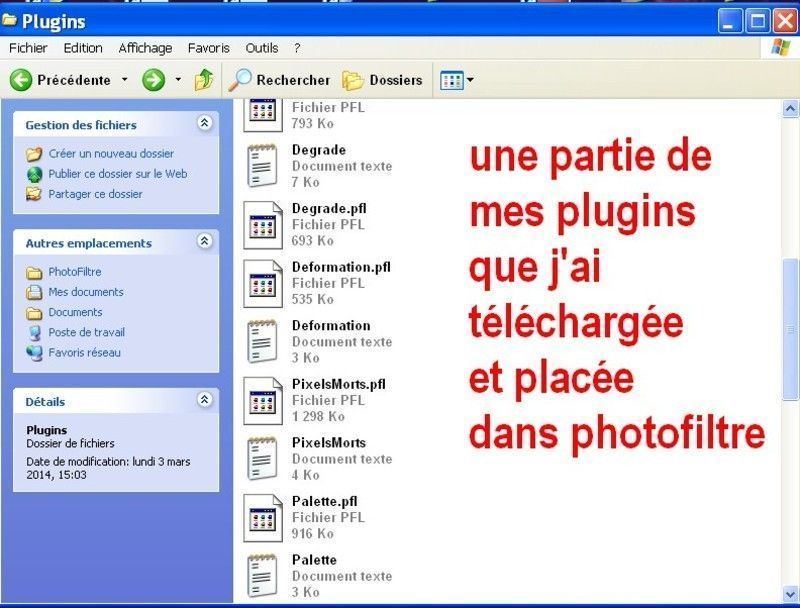
Task: Open the ? help menu
Action: point(297,48)
